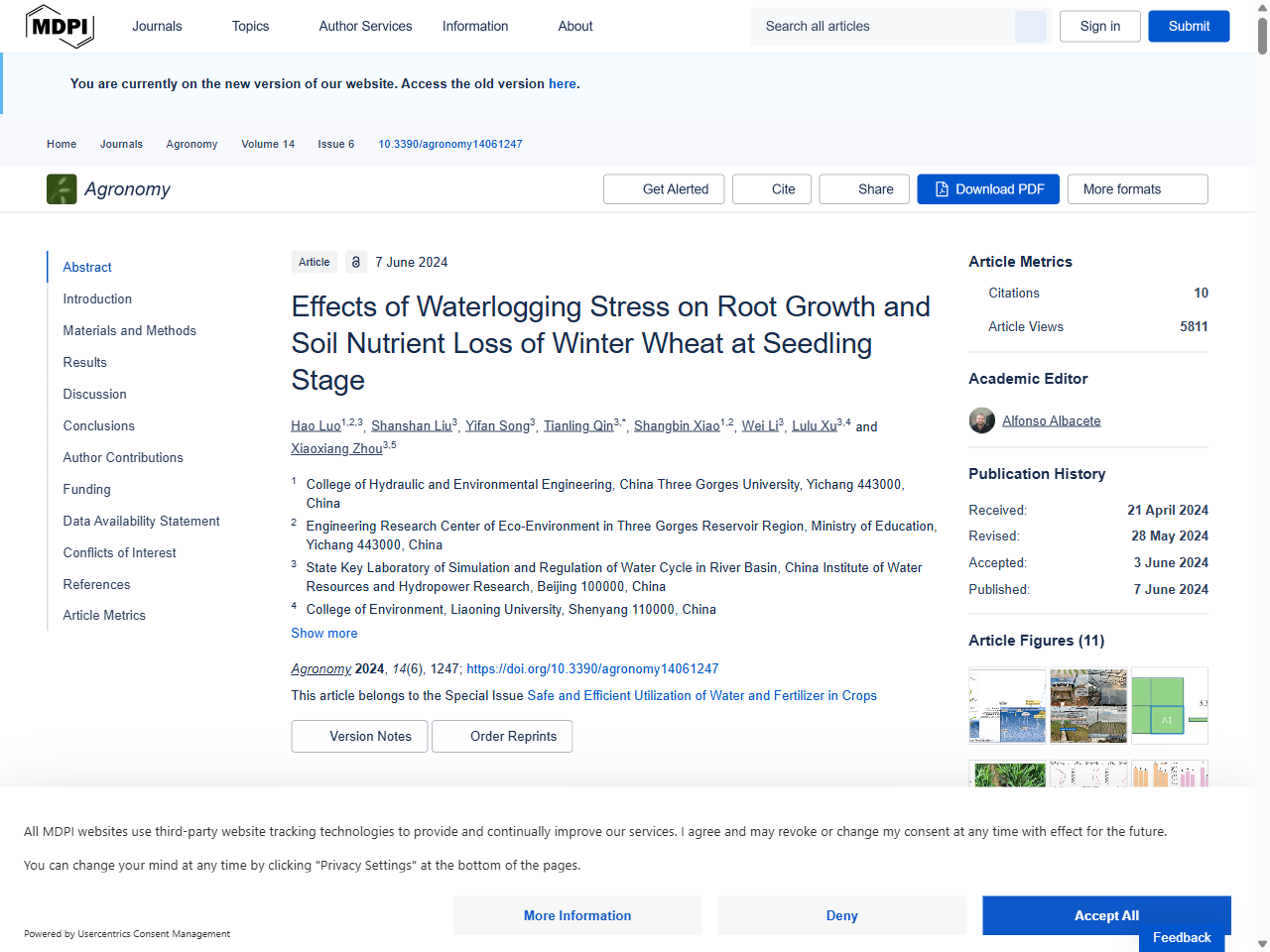1270x952 pixels.
Task: Open author Shanshan Liu's profile
Action: click(411, 425)
